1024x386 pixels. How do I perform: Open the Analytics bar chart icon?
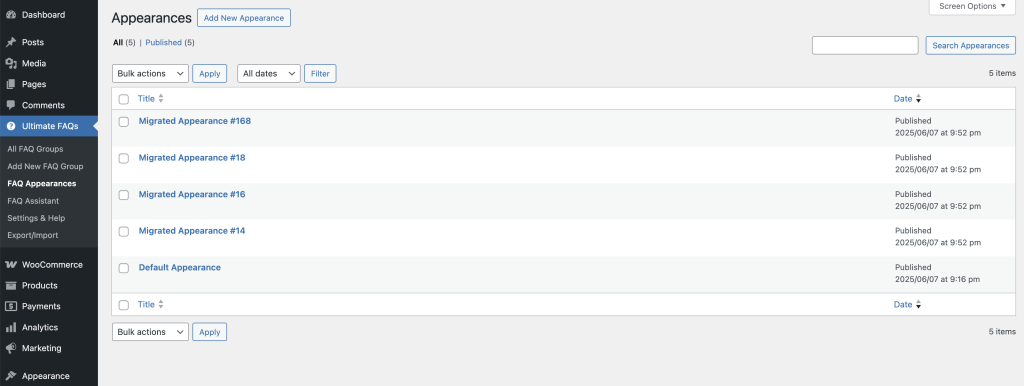[10, 327]
